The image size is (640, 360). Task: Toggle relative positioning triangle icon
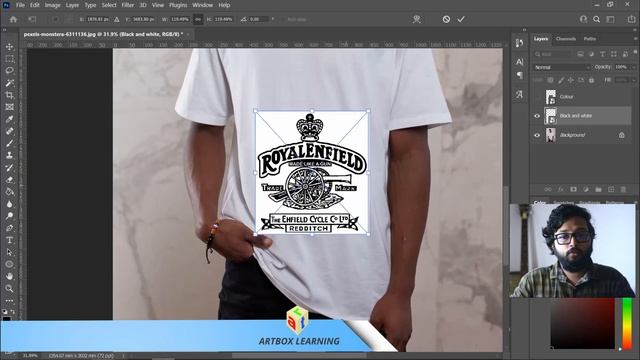click(117, 19)
